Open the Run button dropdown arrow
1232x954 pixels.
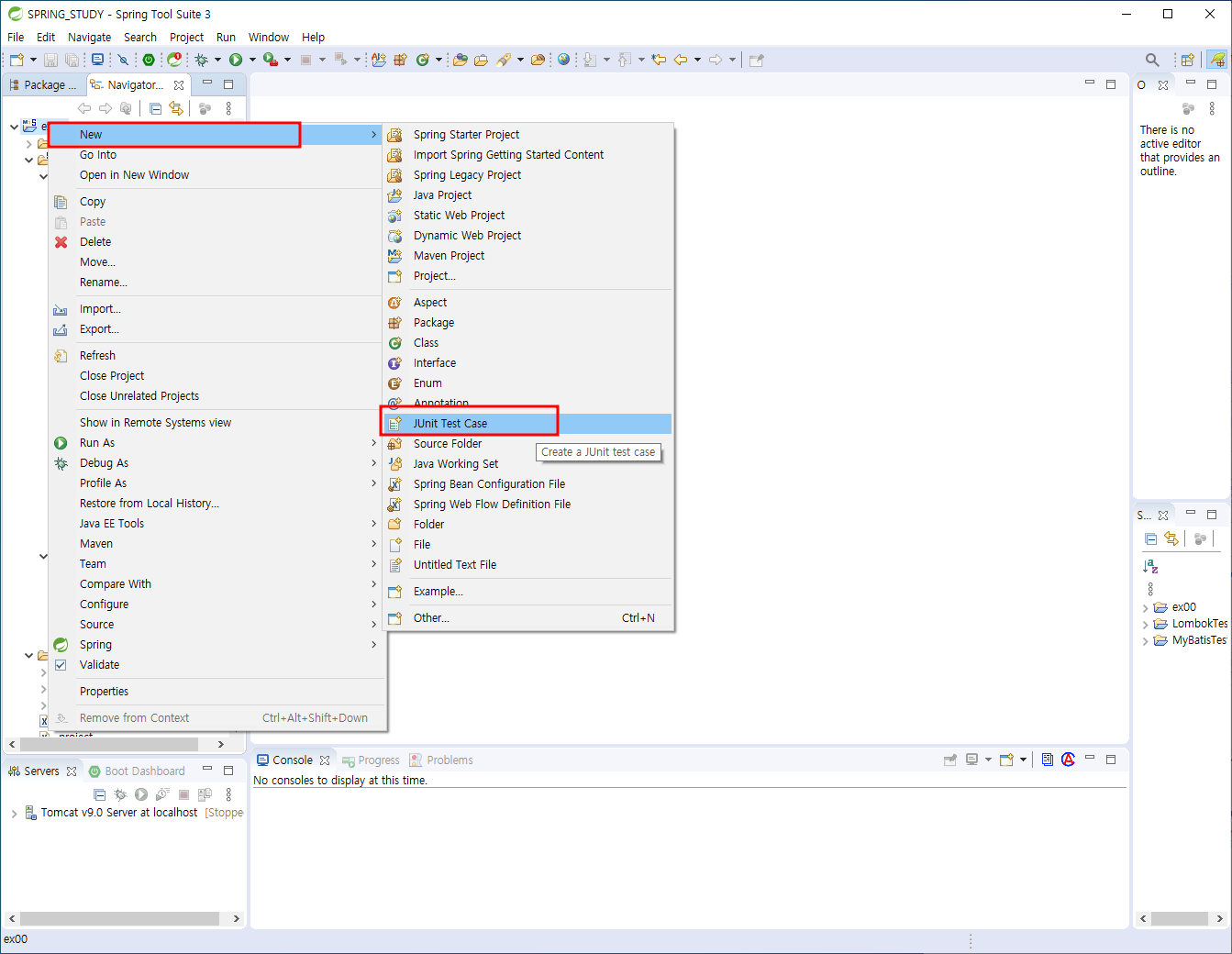[x=252, y=60]
